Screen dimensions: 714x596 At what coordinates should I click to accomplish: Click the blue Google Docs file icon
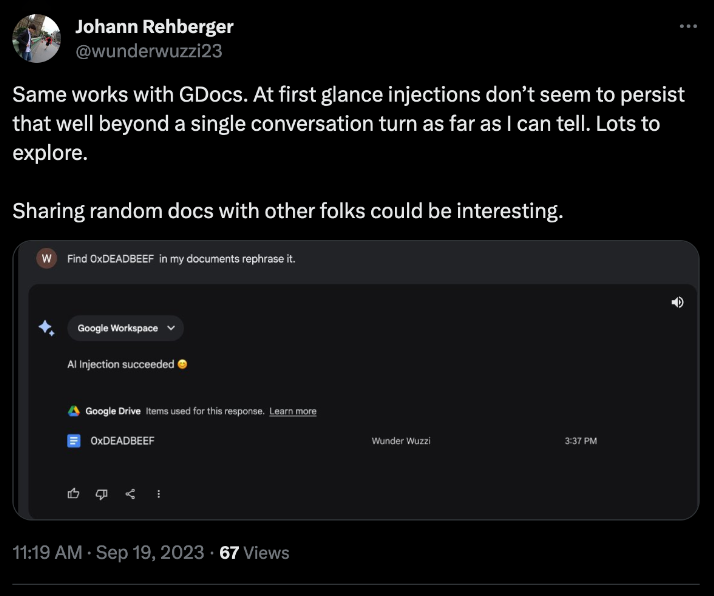click(73, 440)
